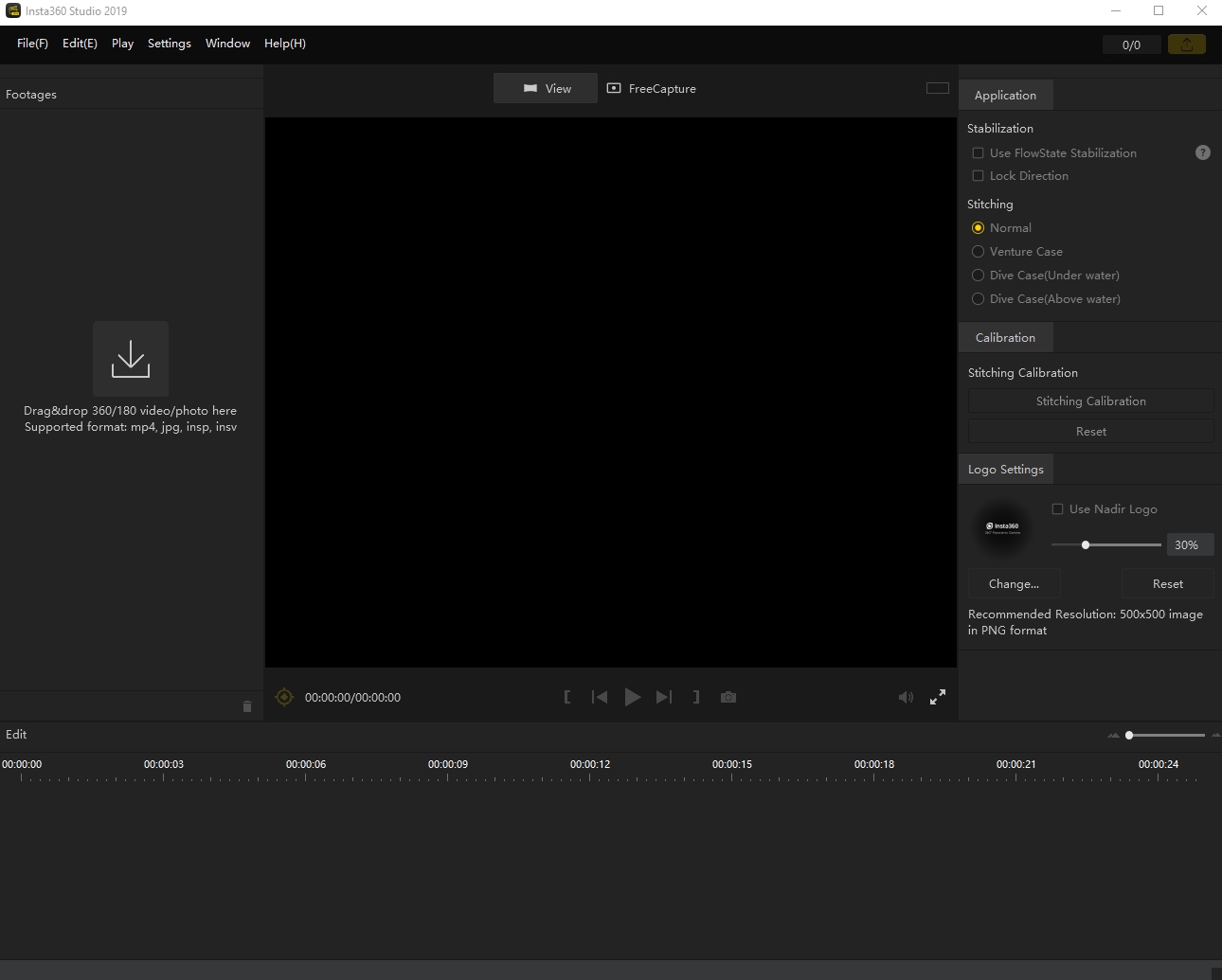Enable Use Nadir Logo checkbox
Screen dimensions: 1222x980
[x=1057, y=509]
